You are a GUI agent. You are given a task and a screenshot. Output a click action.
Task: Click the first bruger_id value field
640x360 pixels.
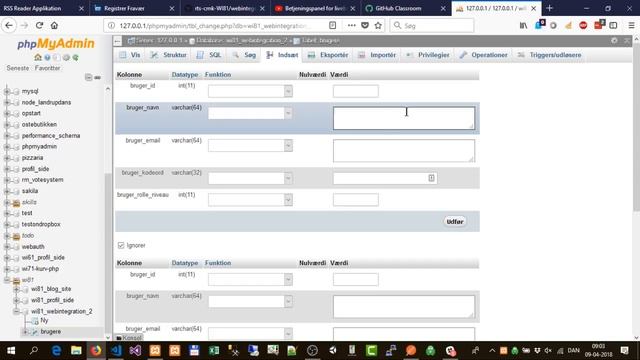[x=356, y=91]
